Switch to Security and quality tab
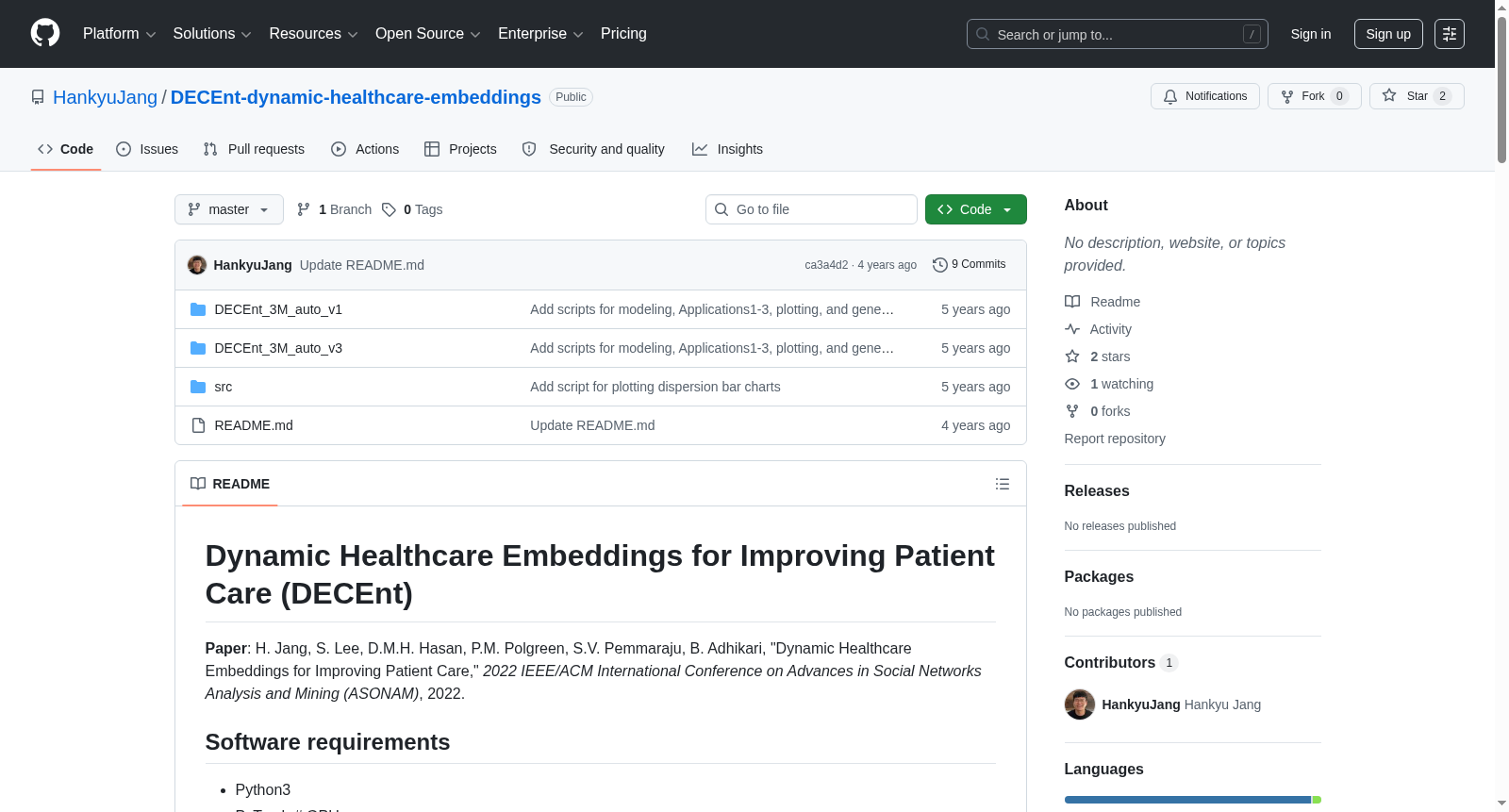This screenshot has height=812, width=1509. [593, 149]
